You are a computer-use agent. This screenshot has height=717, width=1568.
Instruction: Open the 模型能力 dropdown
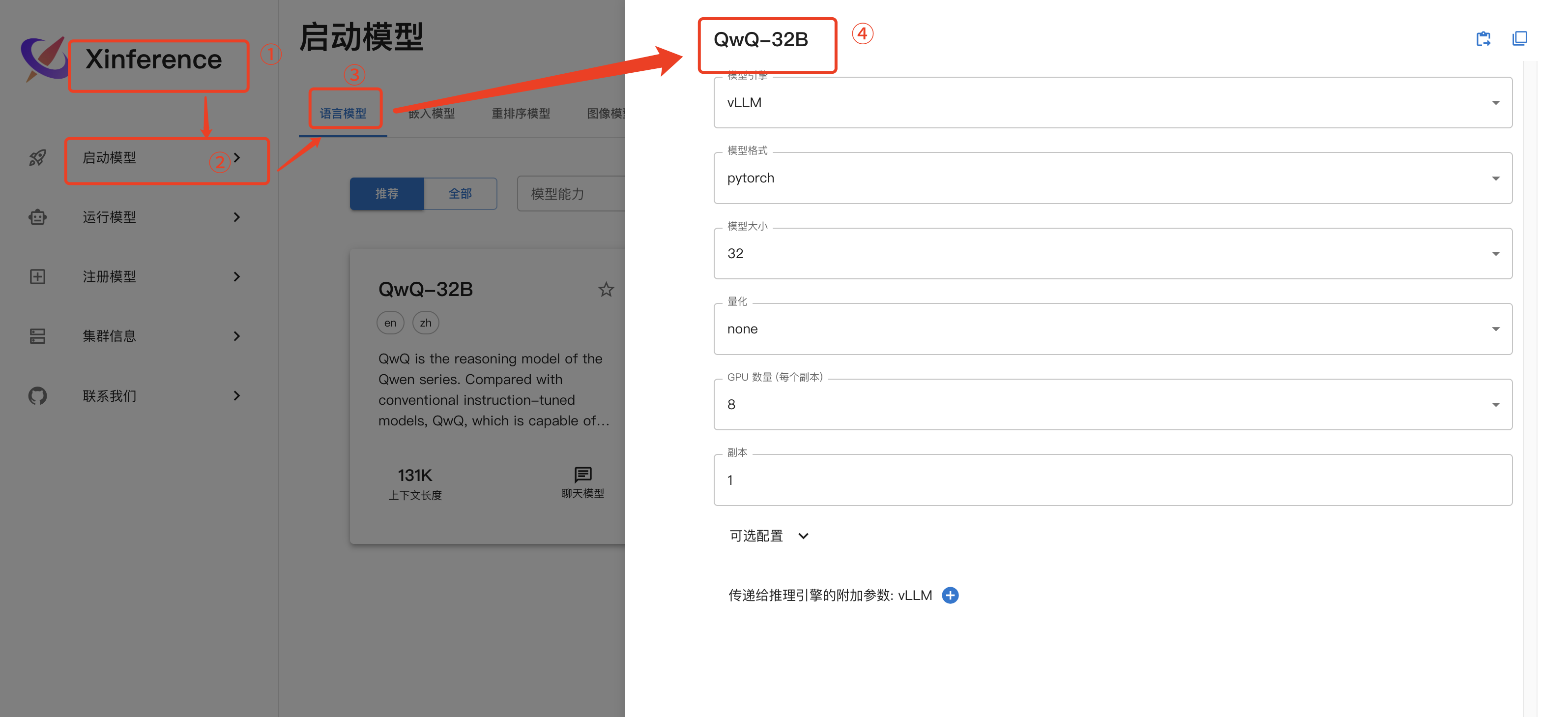571,194
